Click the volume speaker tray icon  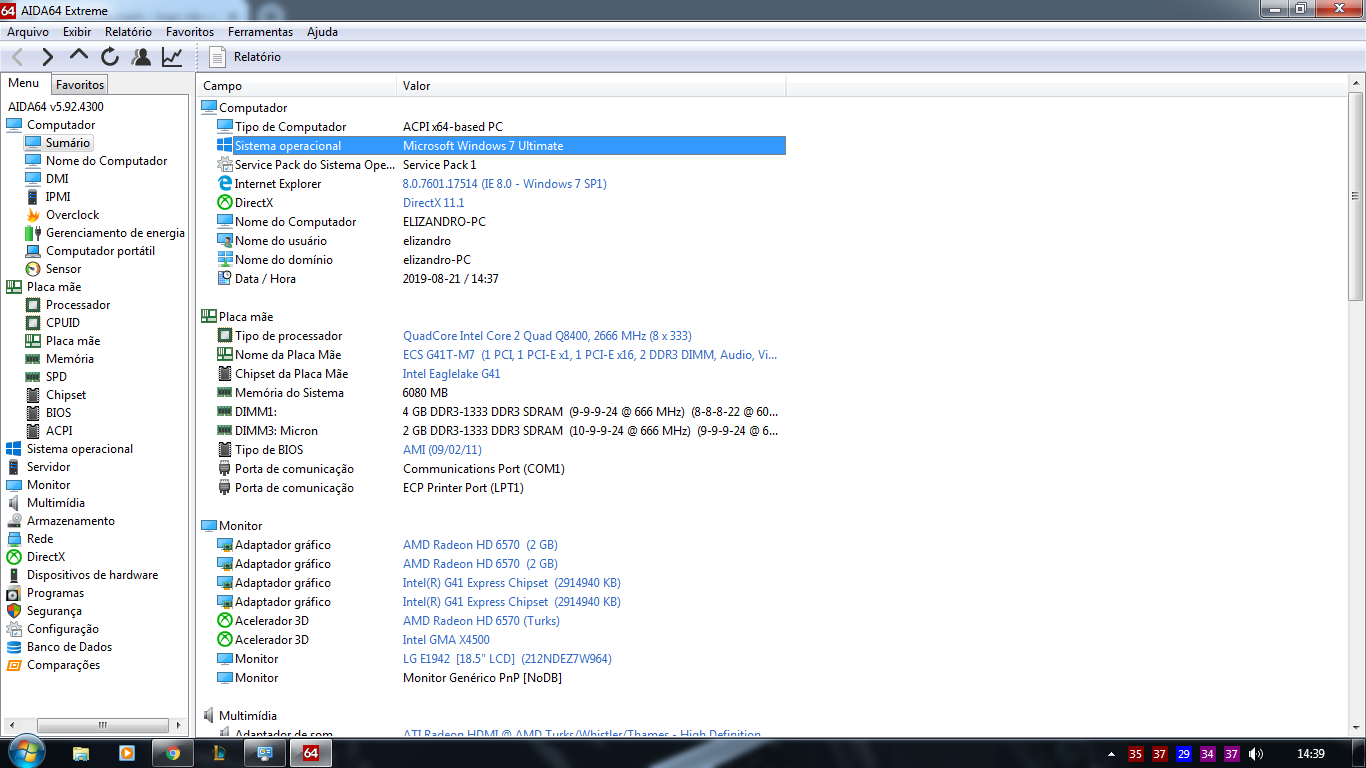click(x=1256, y=753)
